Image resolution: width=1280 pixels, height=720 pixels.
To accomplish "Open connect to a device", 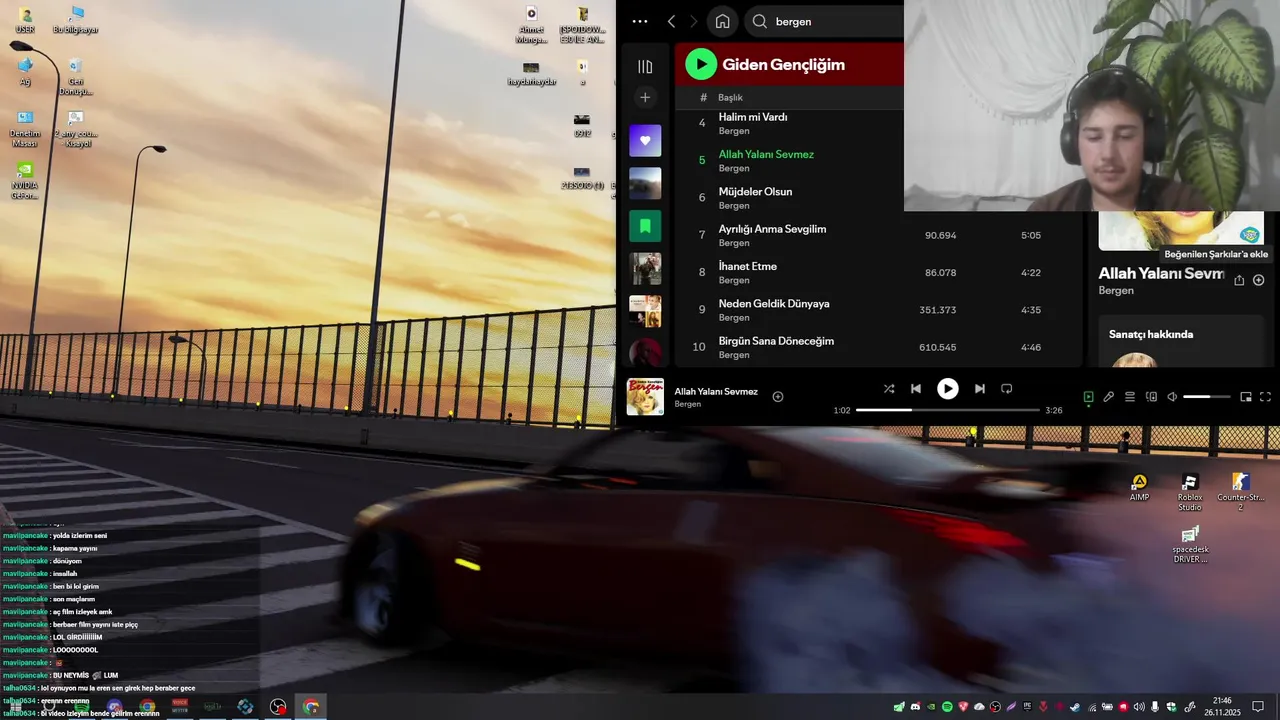I will coord(1151,397).
